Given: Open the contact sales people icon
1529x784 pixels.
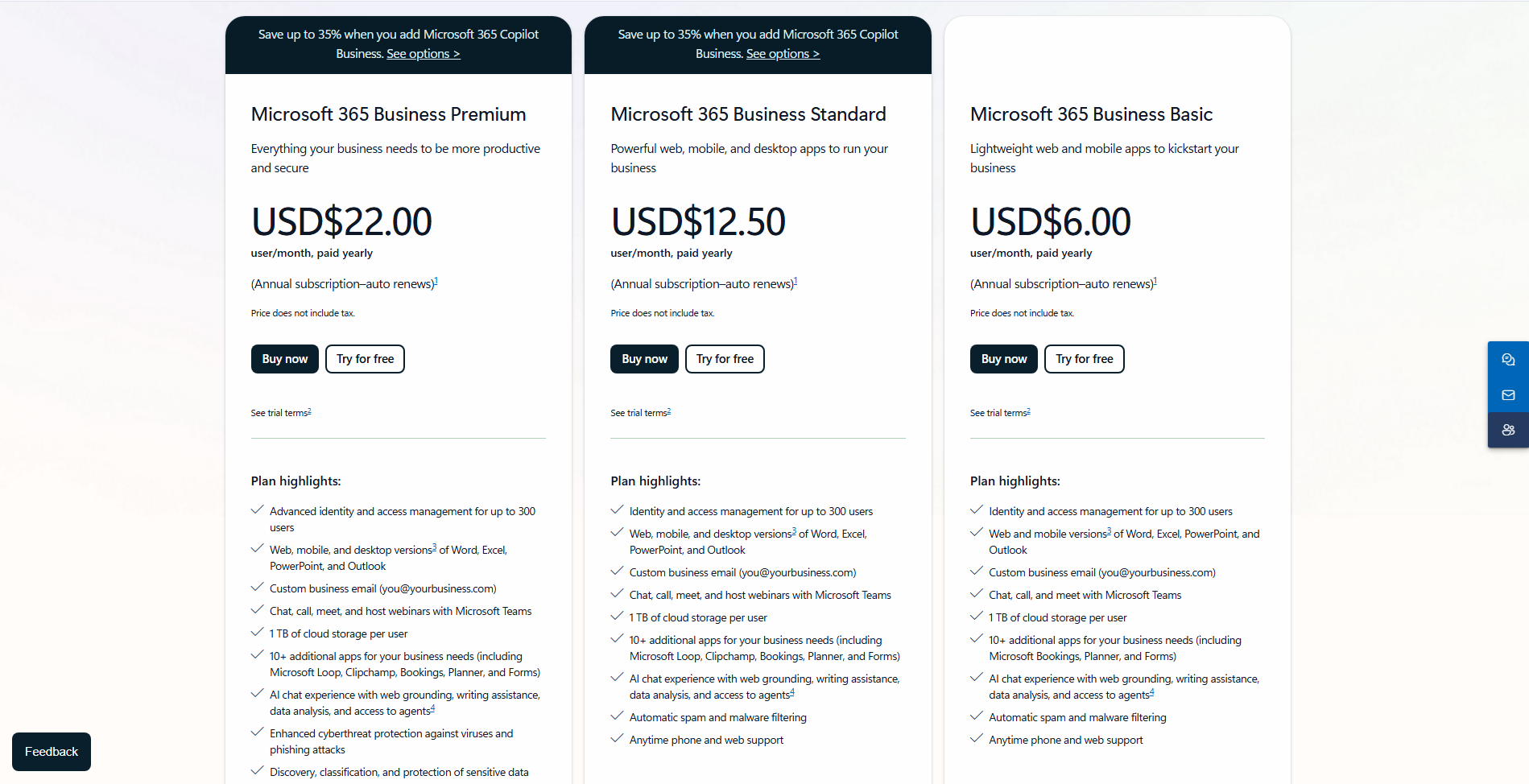Looking at the screenshot, I should pyautogui.click(x=1508, y=430).
